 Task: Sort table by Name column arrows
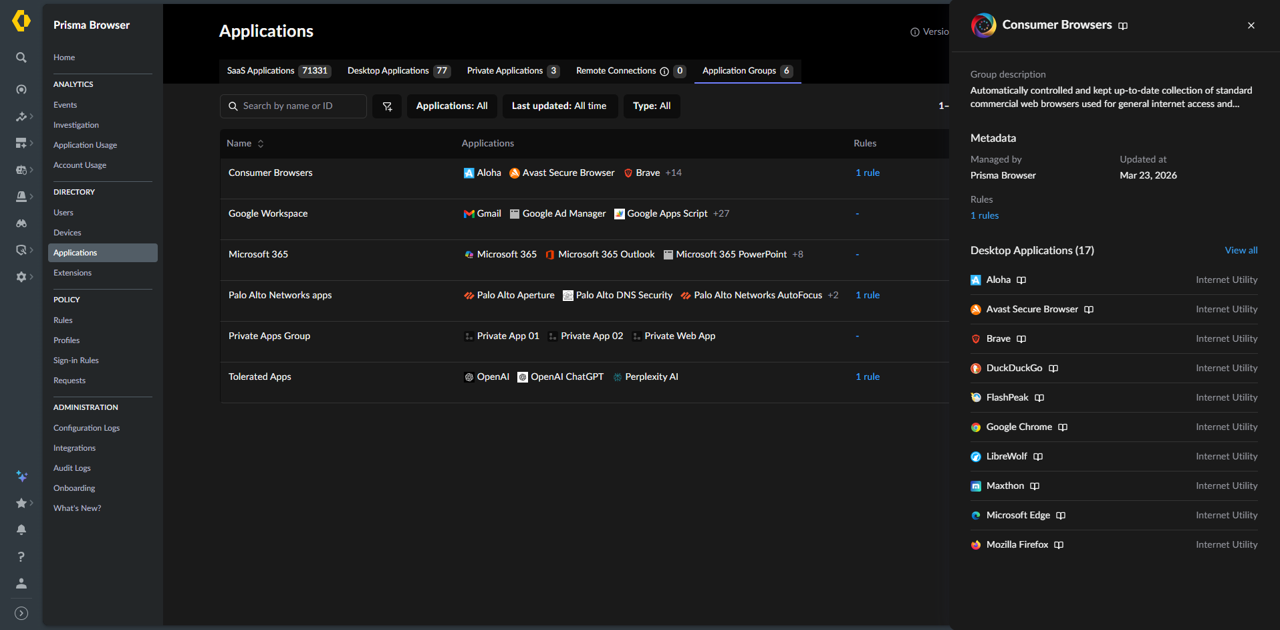(261, 144)
